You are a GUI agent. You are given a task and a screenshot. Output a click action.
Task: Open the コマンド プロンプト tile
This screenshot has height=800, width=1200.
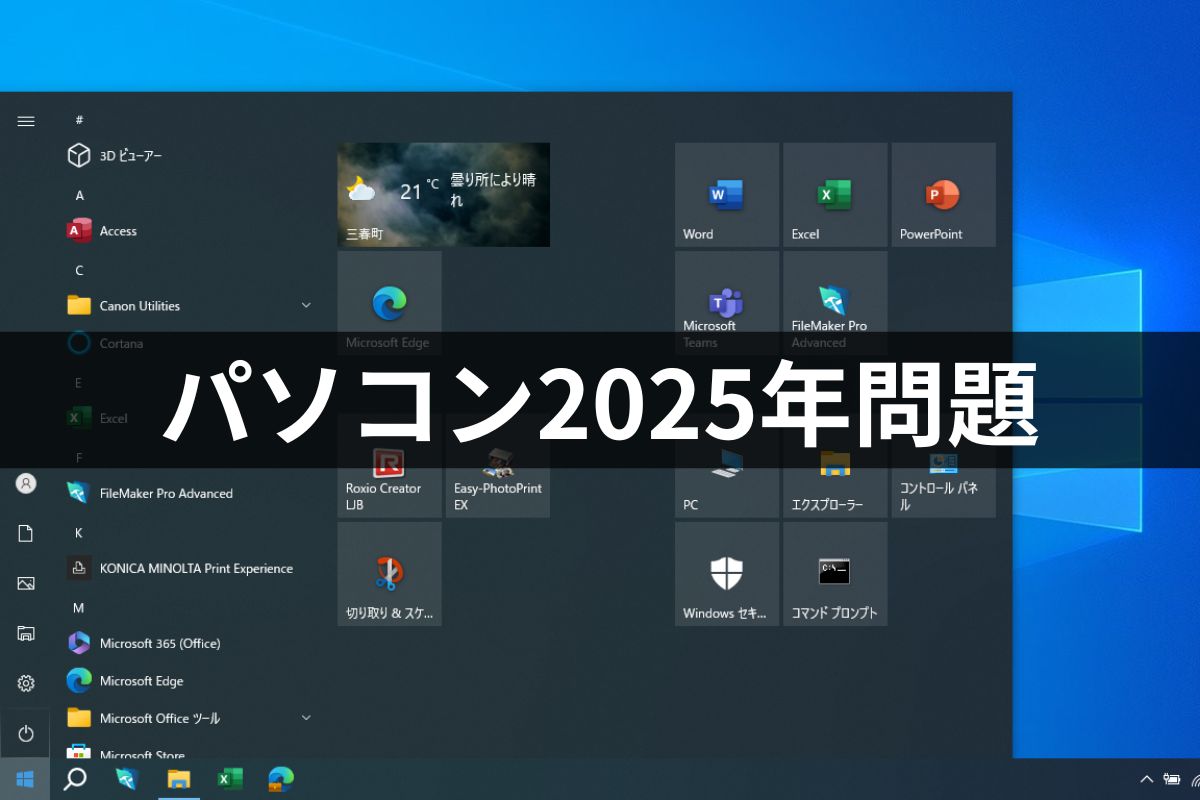coord(835,574)
